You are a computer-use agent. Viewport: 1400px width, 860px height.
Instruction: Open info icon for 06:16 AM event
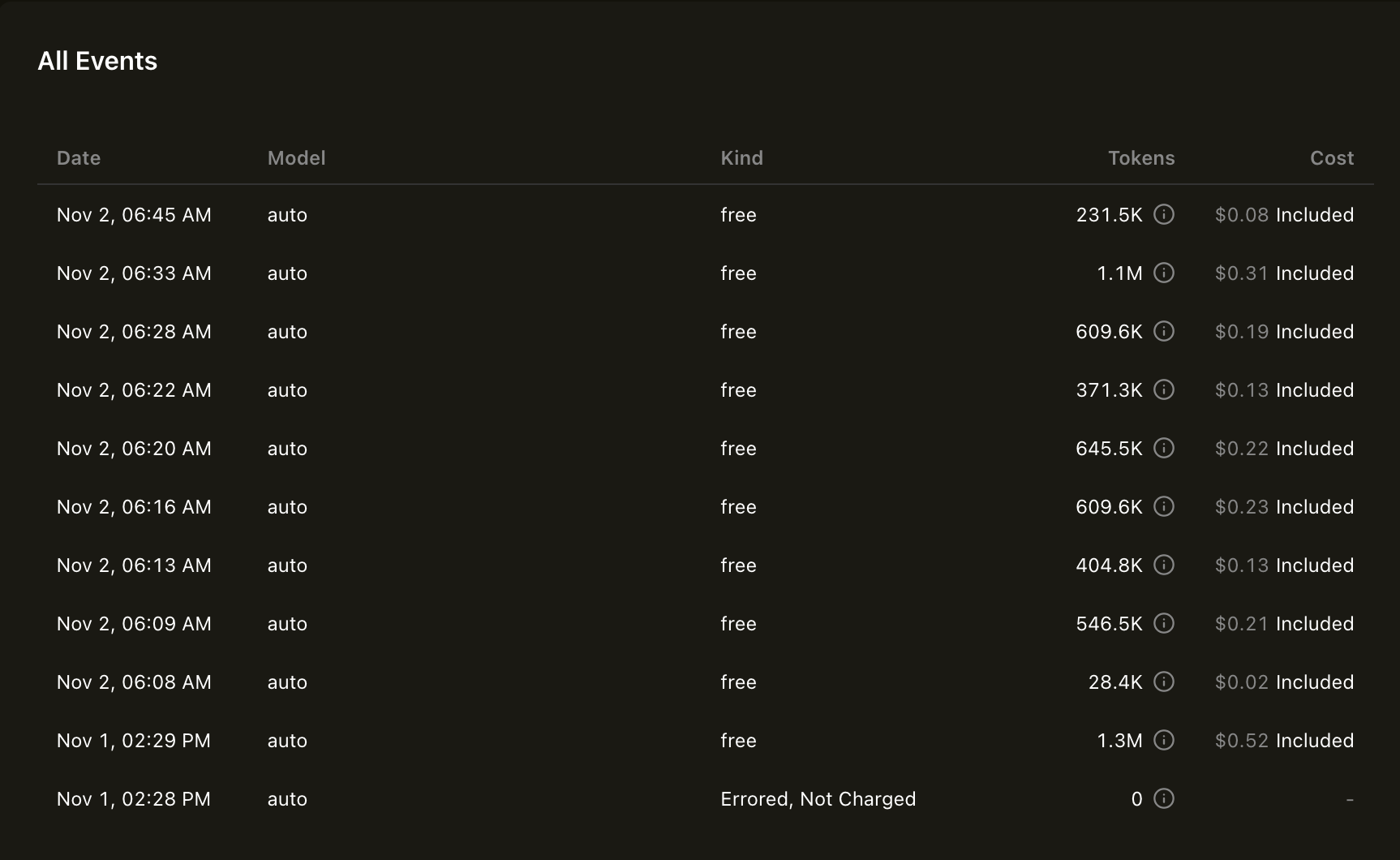tap(1164, 506)
